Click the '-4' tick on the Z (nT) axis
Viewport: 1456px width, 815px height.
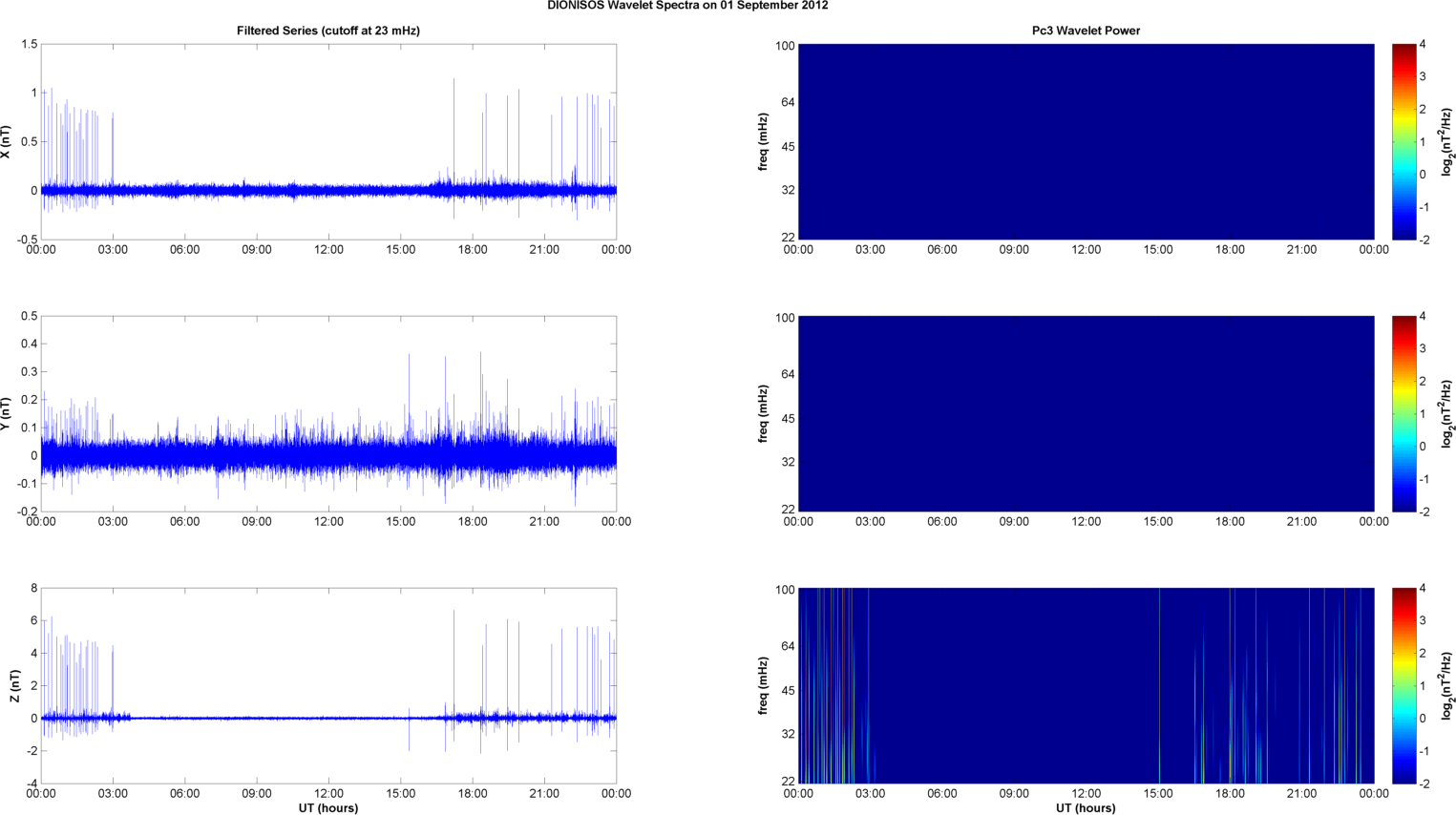[x=32, y=784]
